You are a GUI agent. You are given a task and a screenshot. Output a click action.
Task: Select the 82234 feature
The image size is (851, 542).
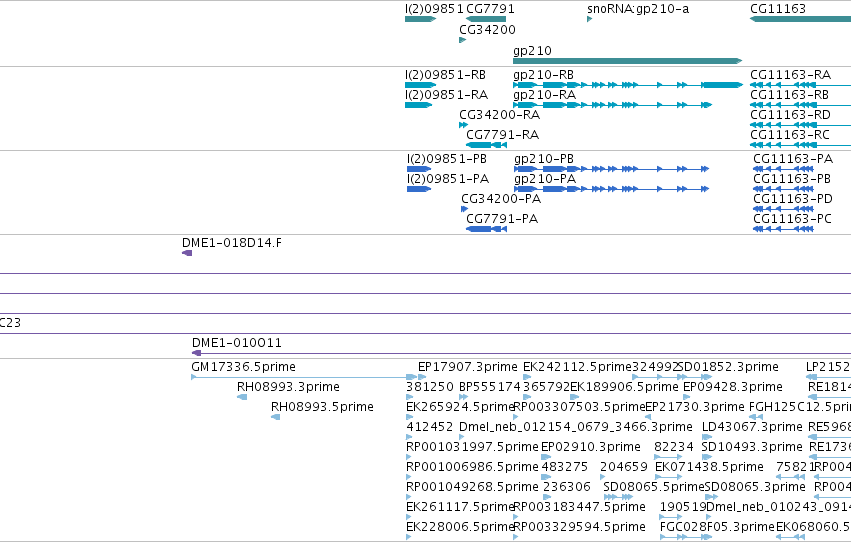point(668,457)
